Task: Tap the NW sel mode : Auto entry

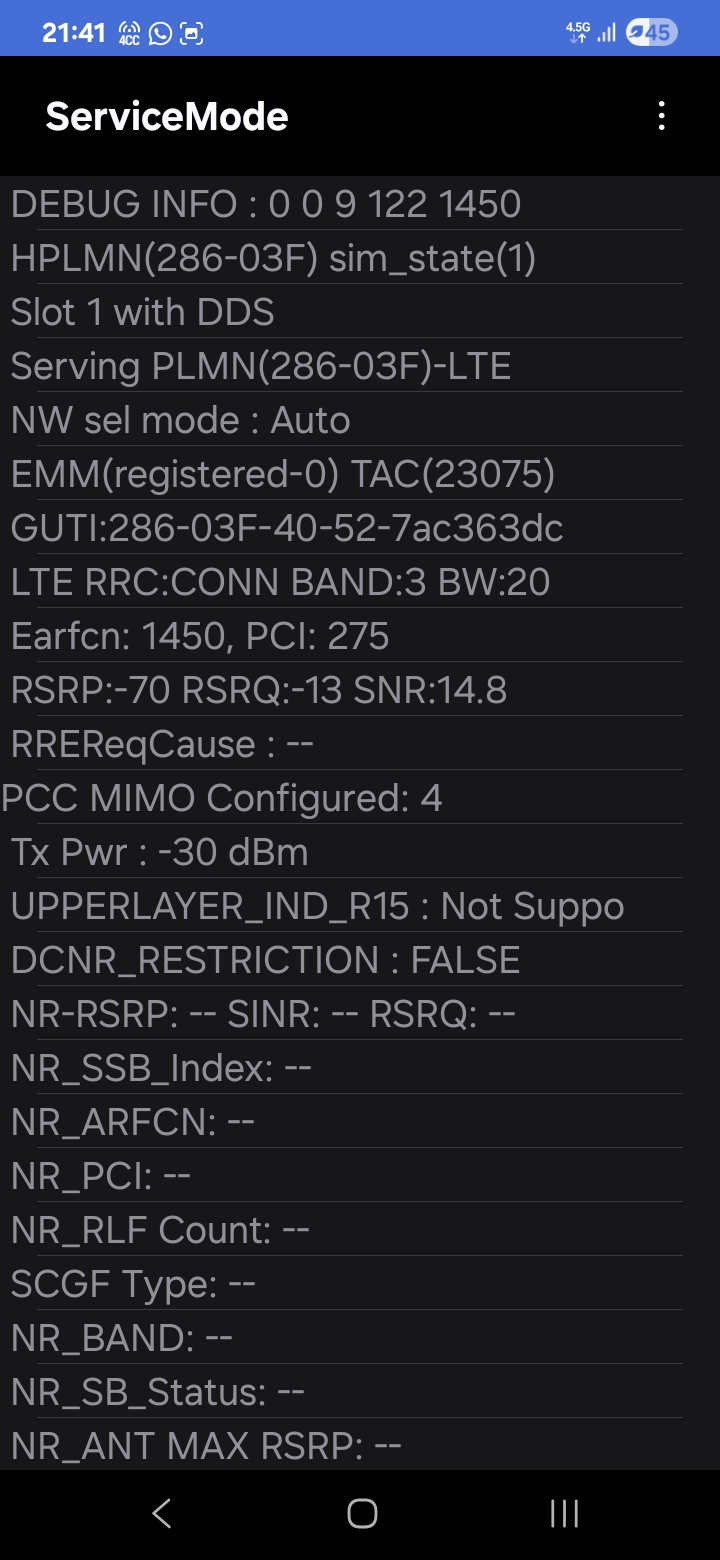Action: tap(342, 420)
